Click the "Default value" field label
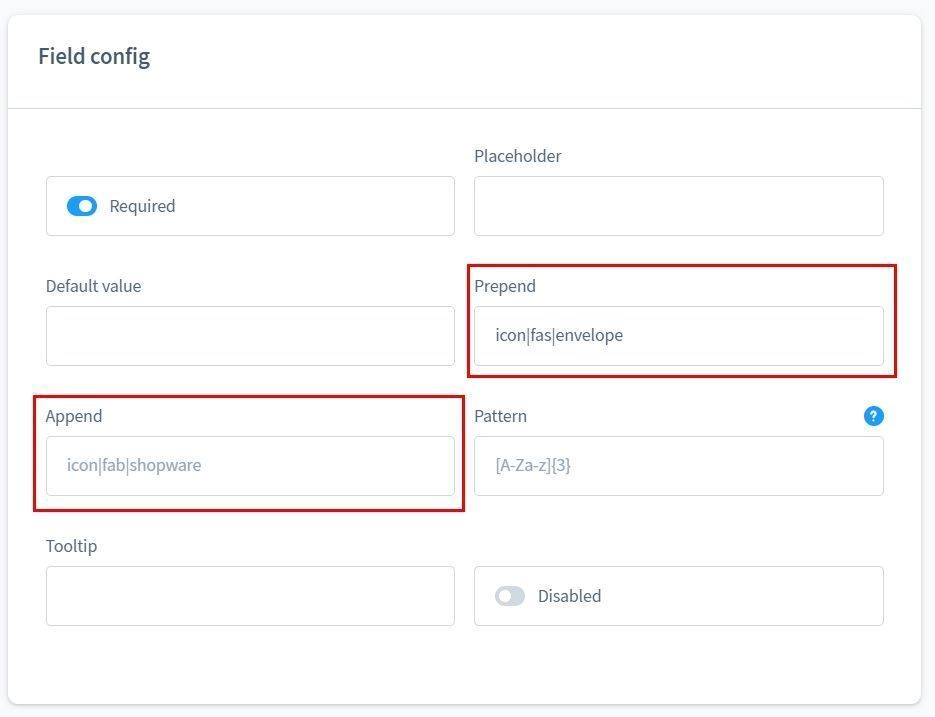The width and height of the screenshot is (935, 717). pos(93,286)
